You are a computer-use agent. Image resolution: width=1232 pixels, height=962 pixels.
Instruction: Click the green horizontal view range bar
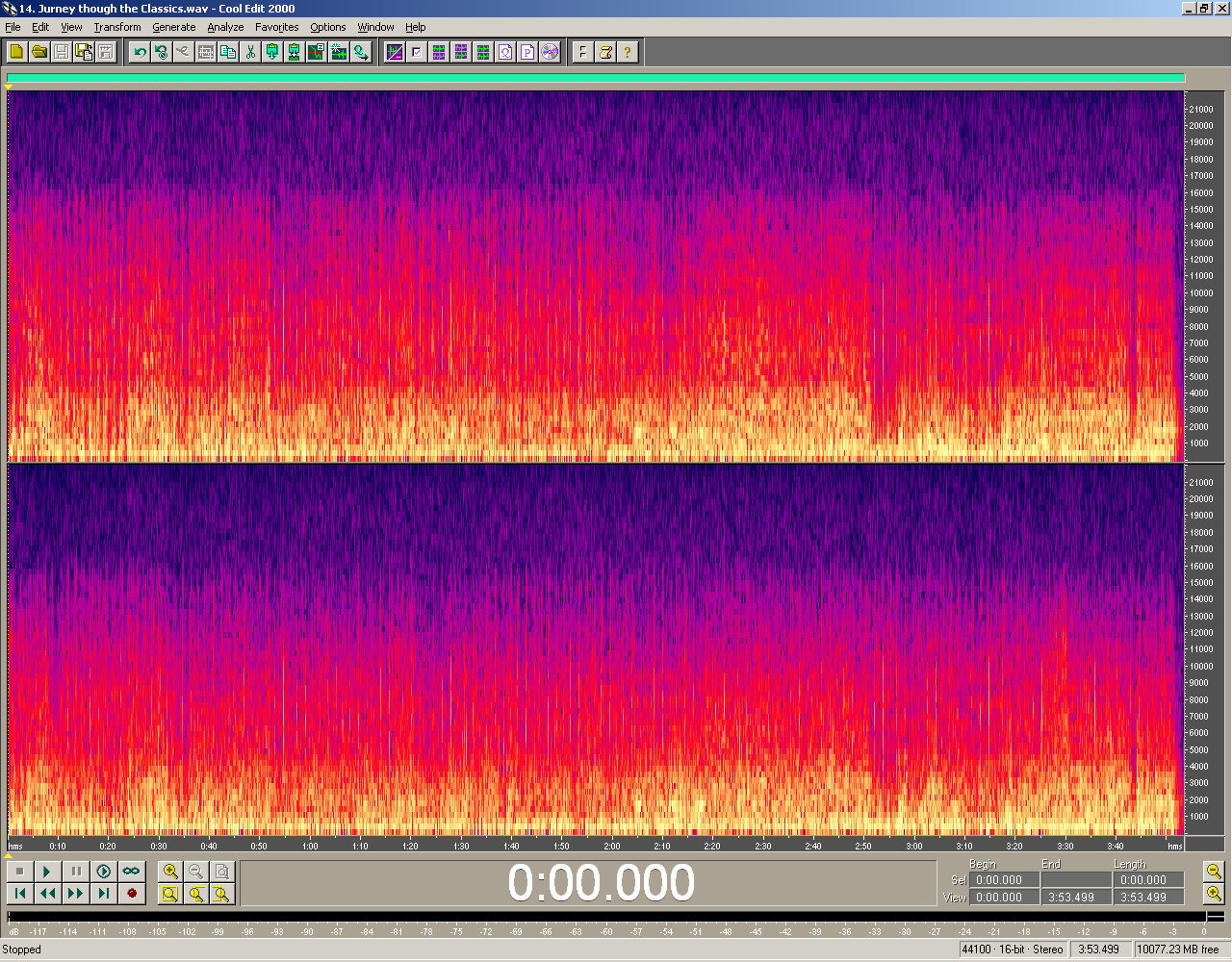tap(595, 79)
